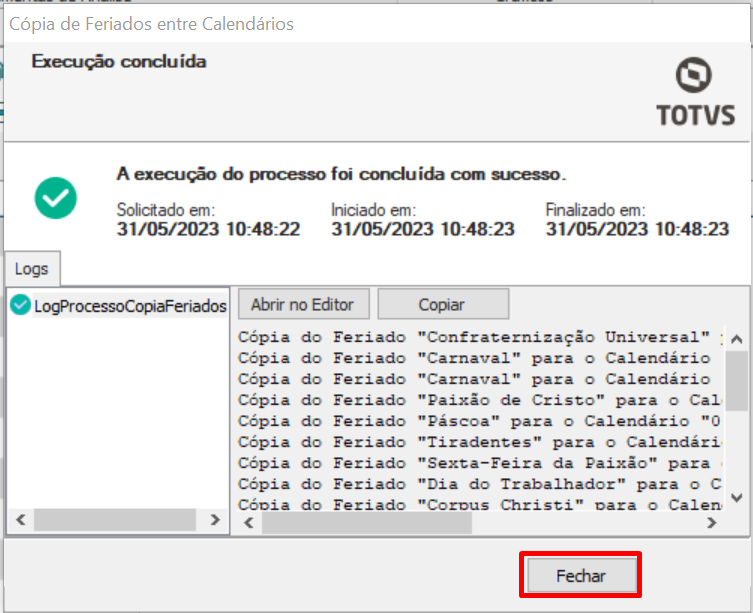753x613 pixels.
Task: Click left arrow under the log list panel
Action: (19, 521)
